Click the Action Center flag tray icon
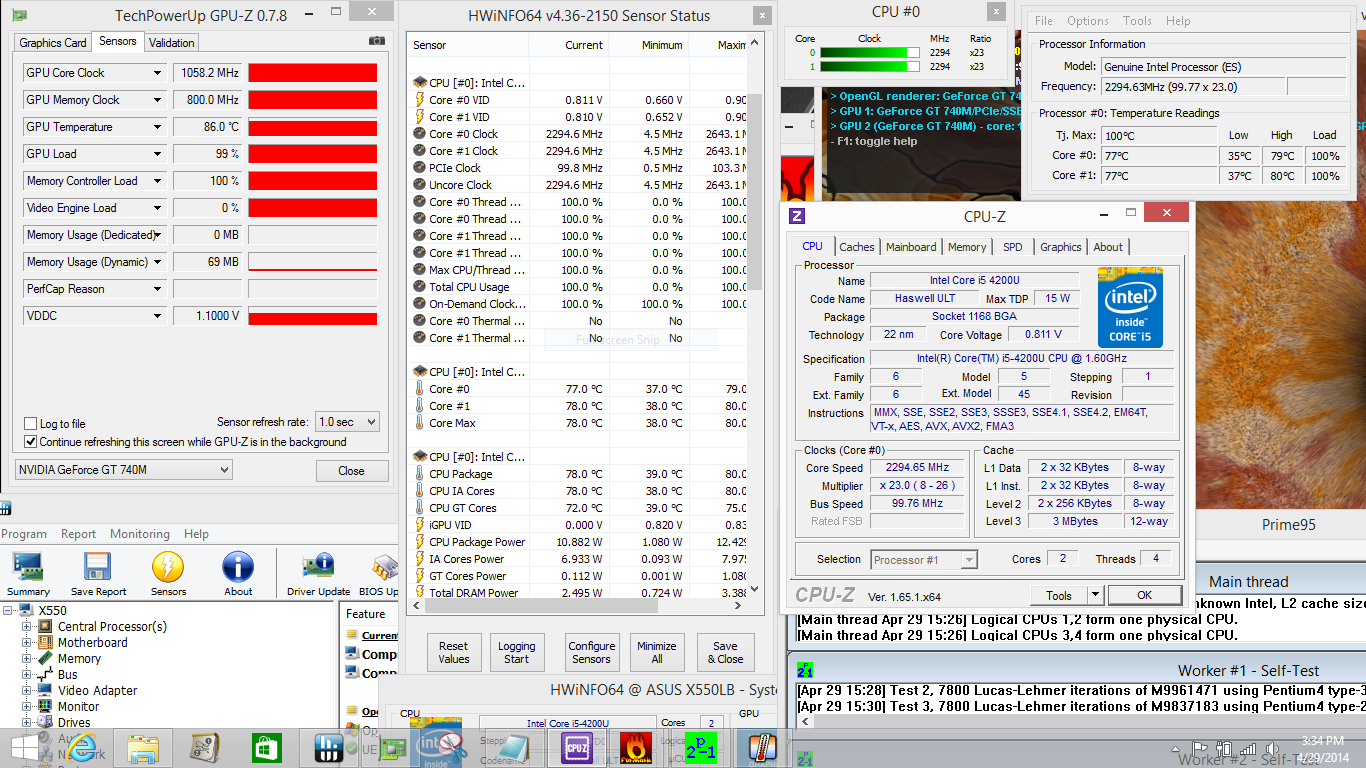 [x=1199, y=748]
